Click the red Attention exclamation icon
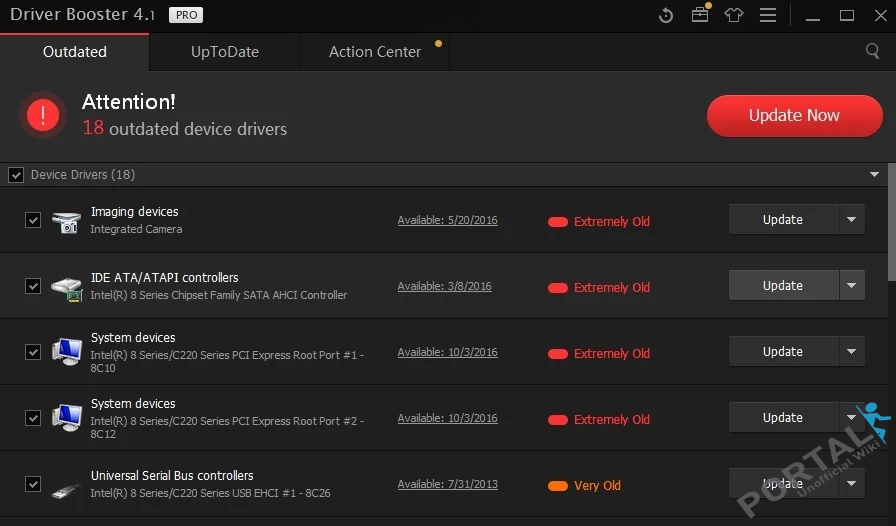896x526 pixels. 43,115
